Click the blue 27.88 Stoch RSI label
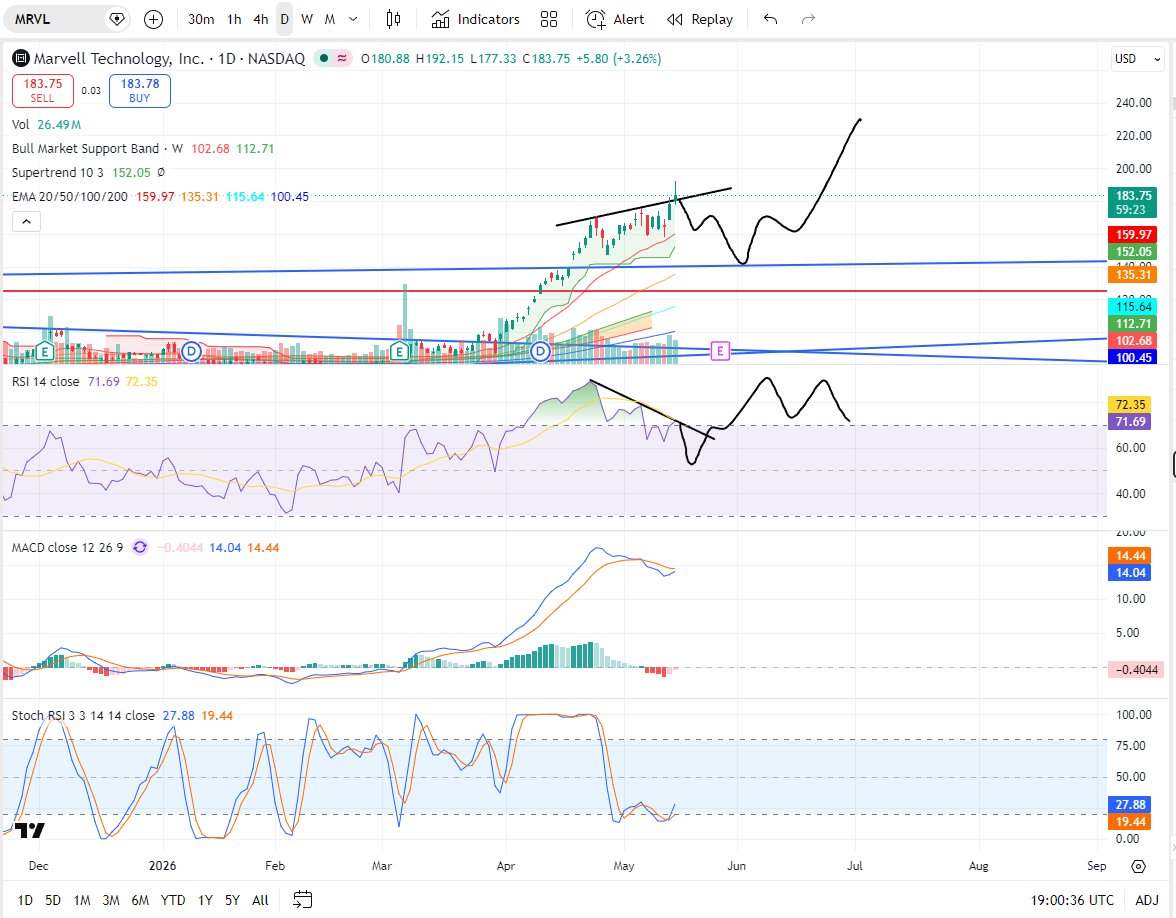This screenshot has height=918, width=1176. point(1130,805)
